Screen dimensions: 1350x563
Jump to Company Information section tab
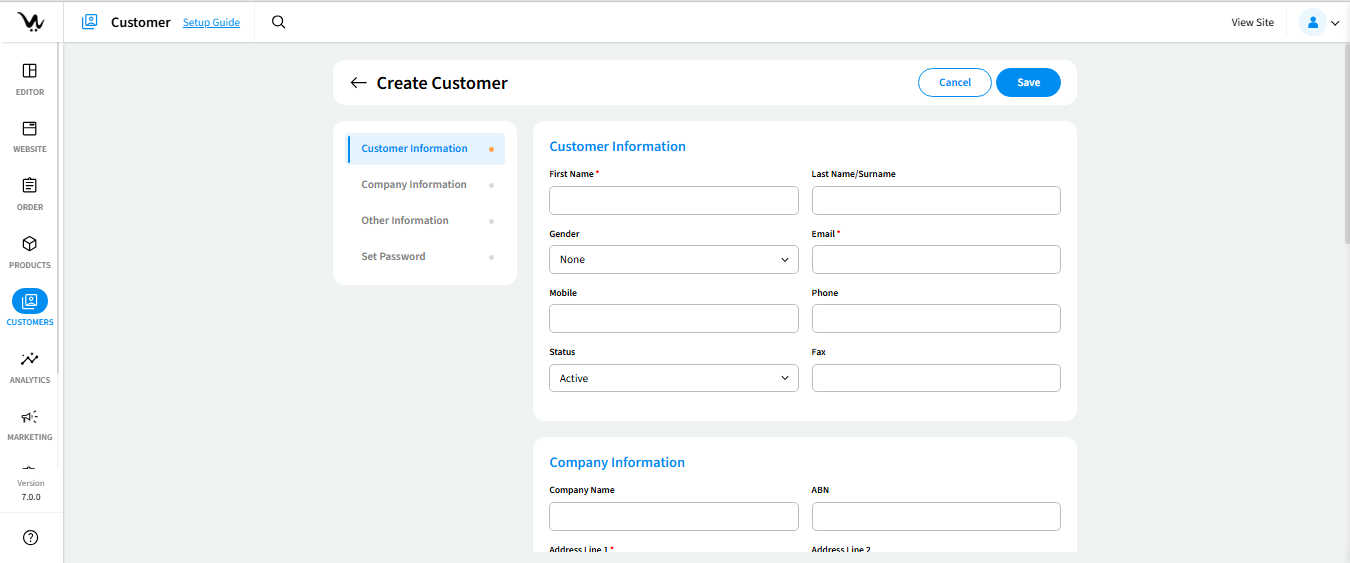pyautogui.click(x=414, y=185)
